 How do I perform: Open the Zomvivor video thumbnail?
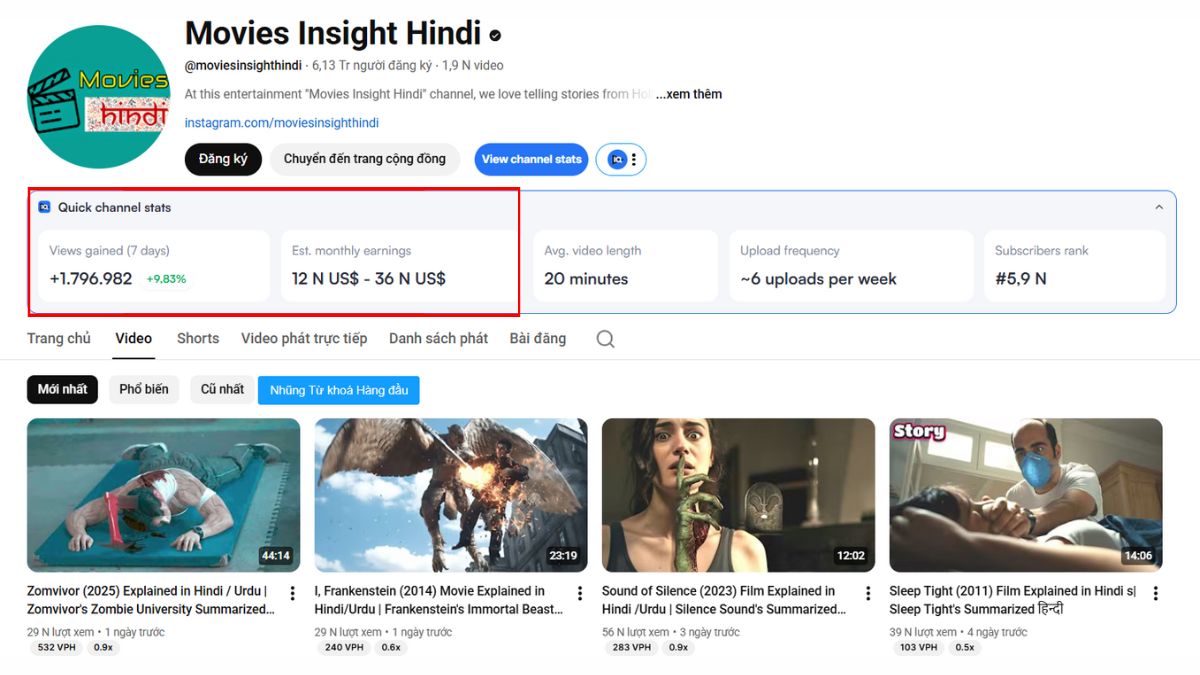coord(164,494)
